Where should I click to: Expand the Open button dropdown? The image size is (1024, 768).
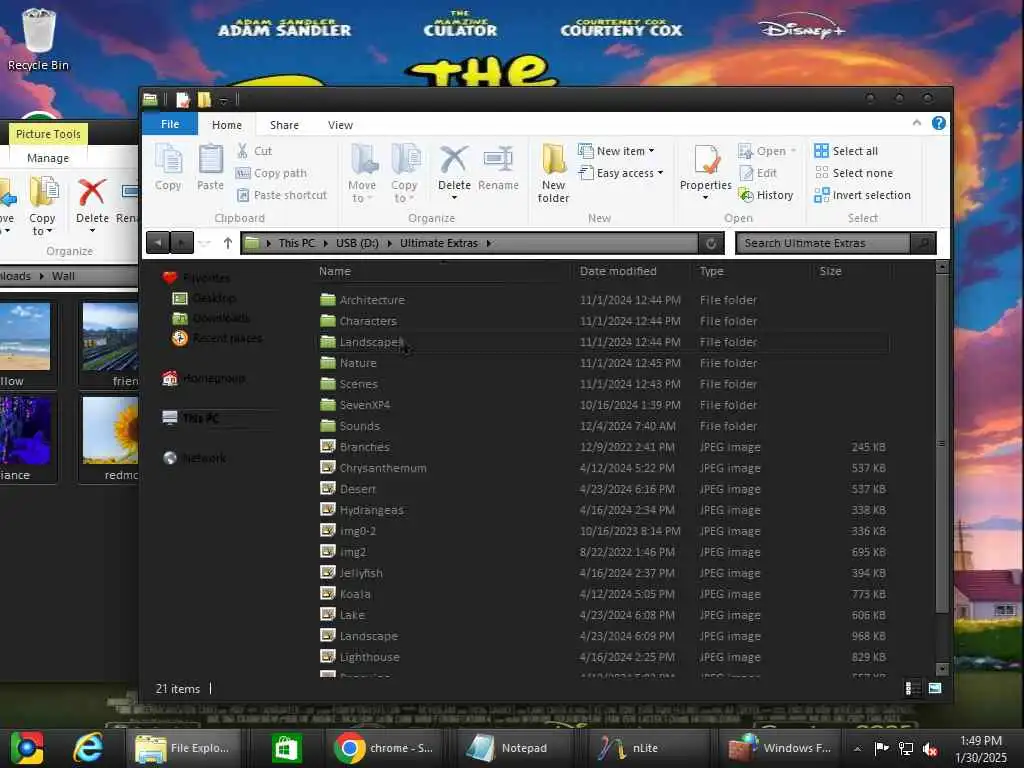pyautogui.click(x=793, y=151)
